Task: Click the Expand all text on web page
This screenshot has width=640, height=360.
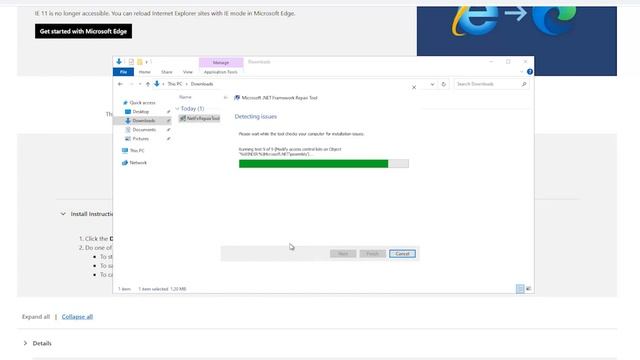Action: coord(36,317)
